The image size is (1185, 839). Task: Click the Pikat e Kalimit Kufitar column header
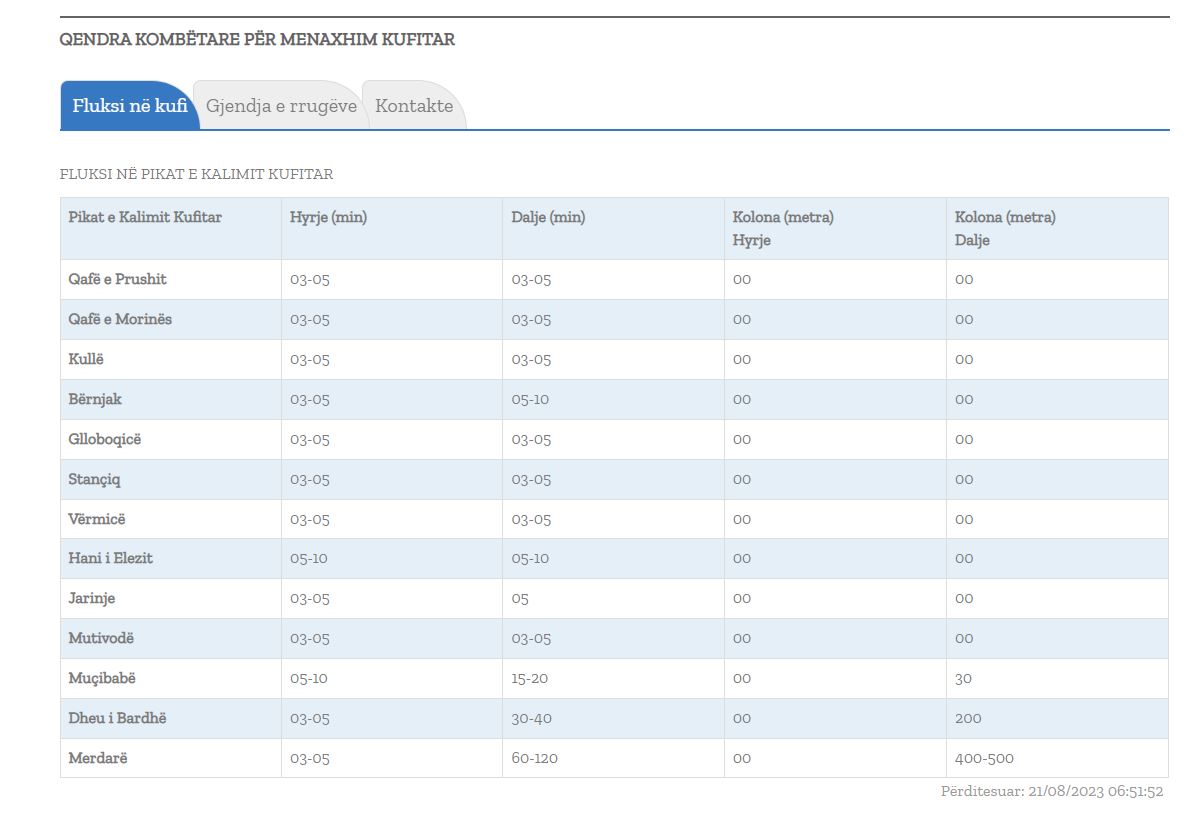pyautogui.click(x=145, y=218)
